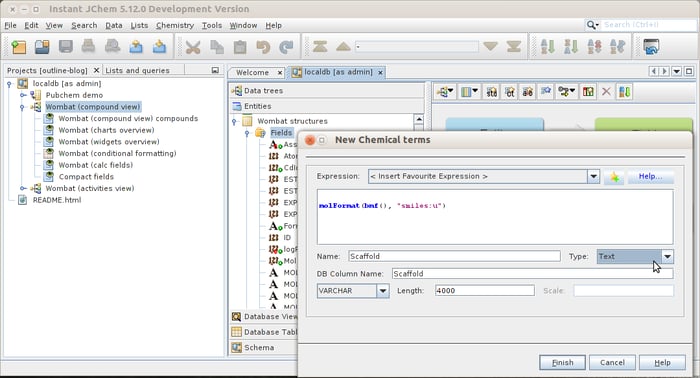The height and width of the screenshot is (378, 700).
Task: Click the rightmost main toolbar window refresh icon
Action: pos(651,46)
